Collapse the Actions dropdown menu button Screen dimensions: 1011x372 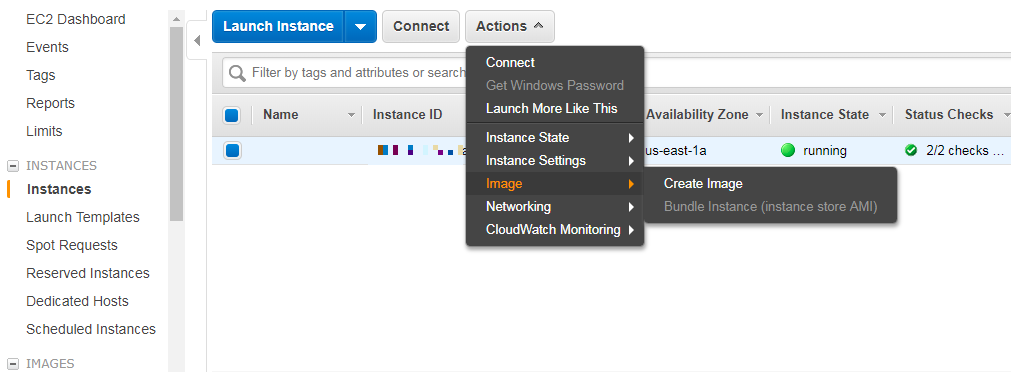(509, 26)
